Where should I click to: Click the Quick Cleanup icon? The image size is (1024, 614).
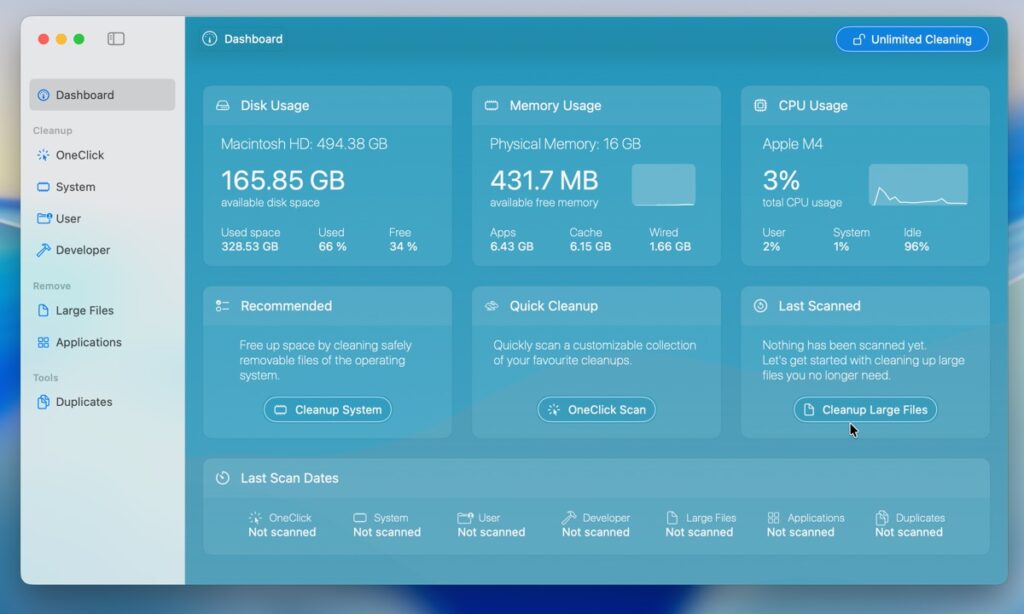(x=491, y=306)
